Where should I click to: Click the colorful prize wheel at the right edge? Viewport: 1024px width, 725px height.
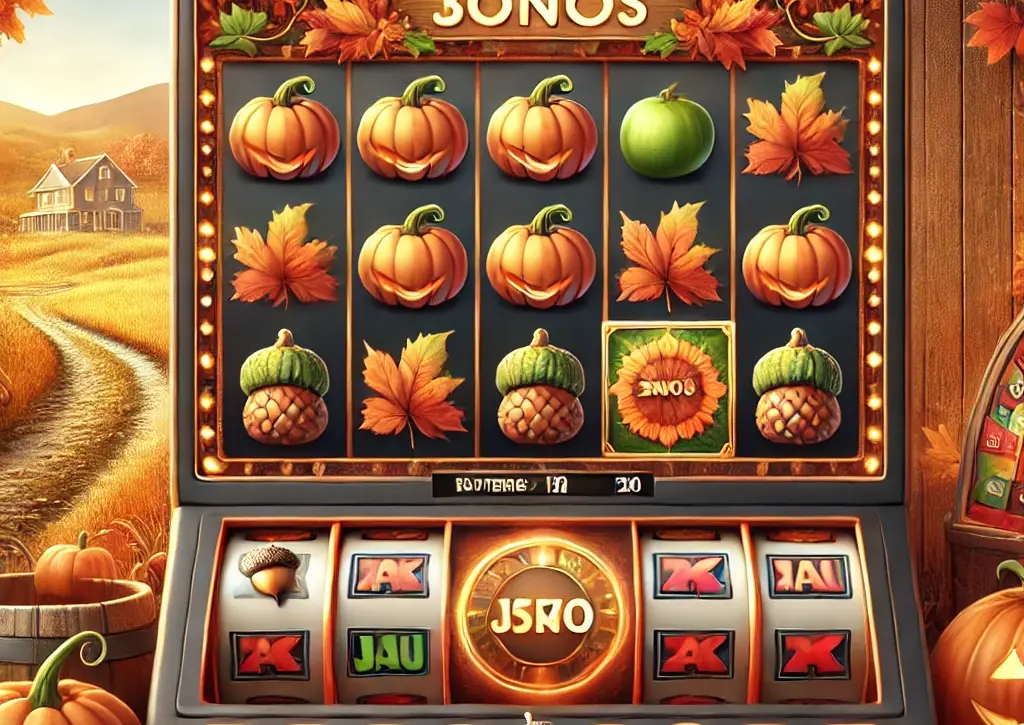(991, 437)
